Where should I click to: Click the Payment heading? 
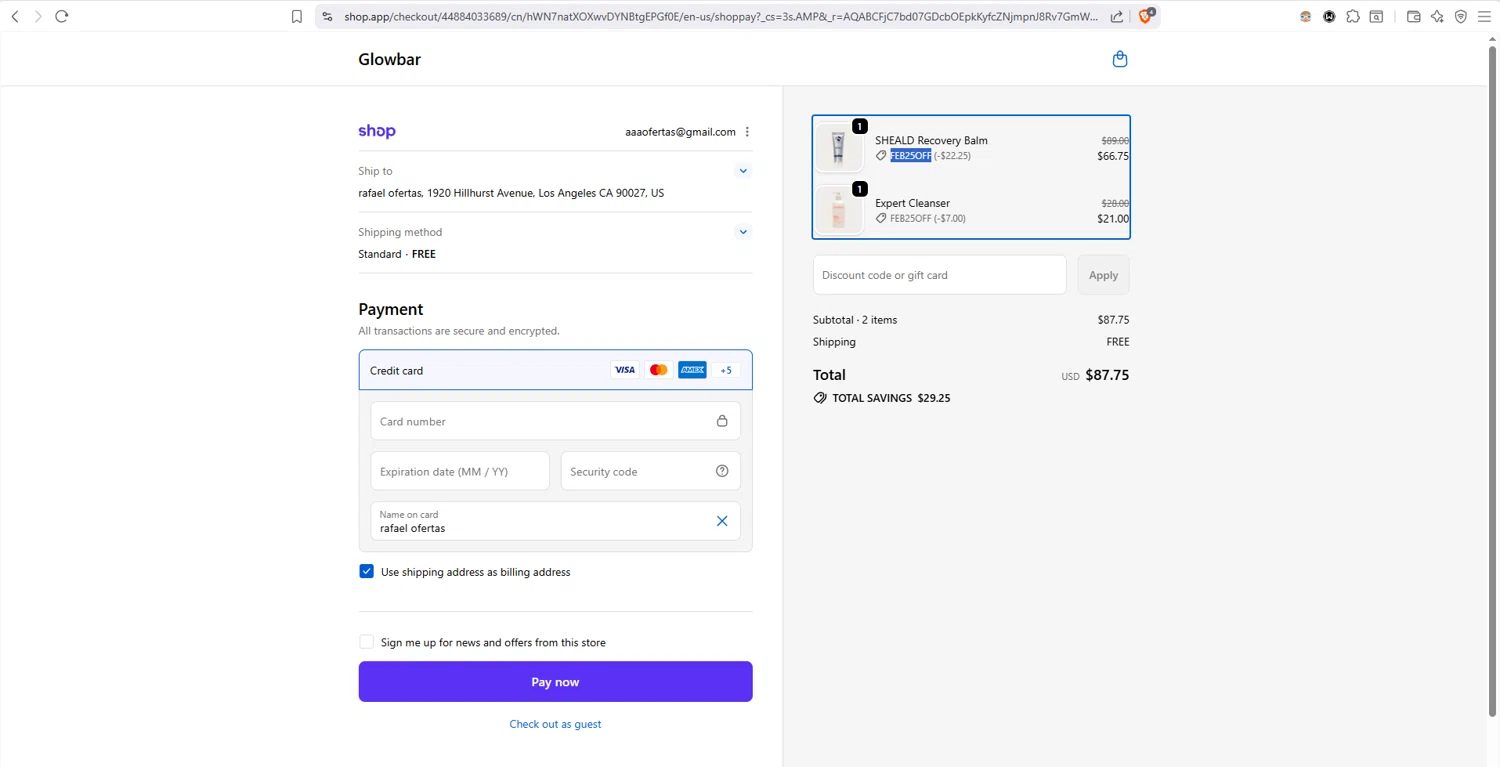pos(391,309)
